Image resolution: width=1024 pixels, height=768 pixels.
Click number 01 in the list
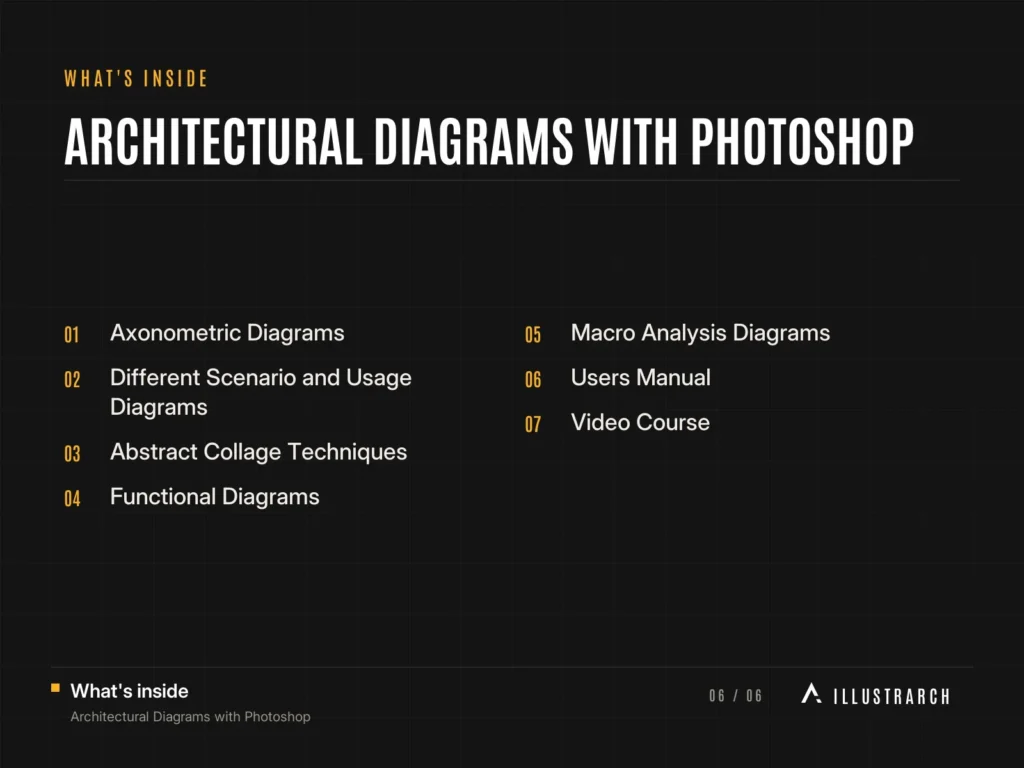pyautogui.click(x=72, y=335)
